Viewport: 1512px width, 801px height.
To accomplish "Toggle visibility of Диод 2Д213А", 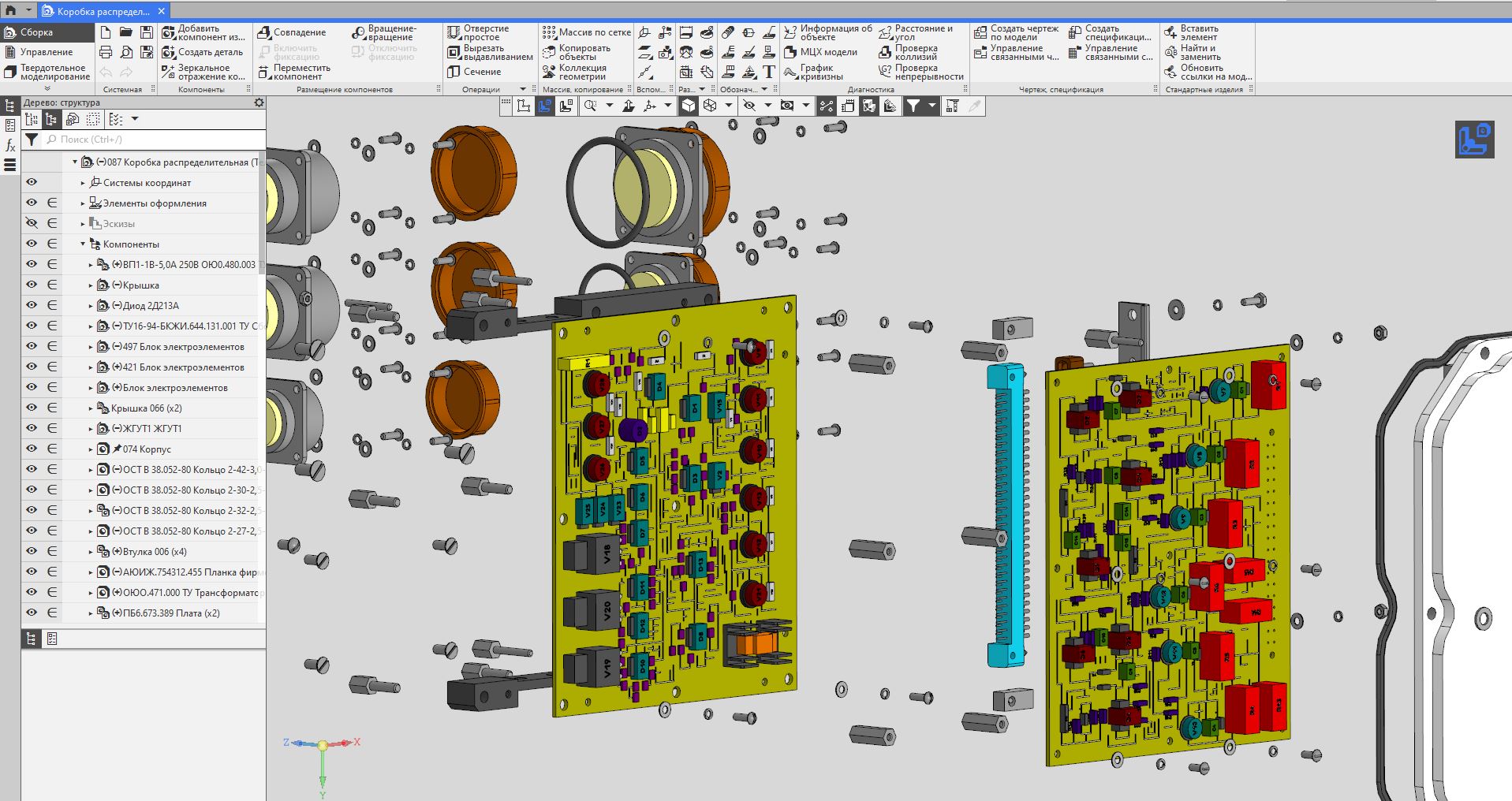I will click(x=32, y=306).
